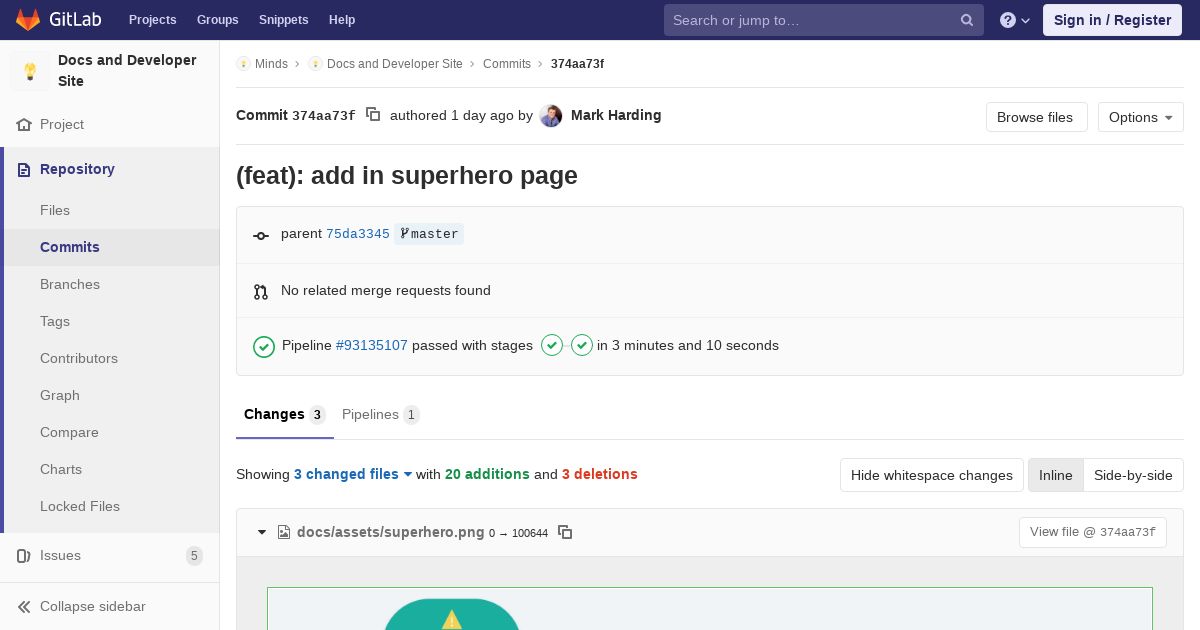
Task: Click the Repository file icon in sidebar
Action: [24, 169]
